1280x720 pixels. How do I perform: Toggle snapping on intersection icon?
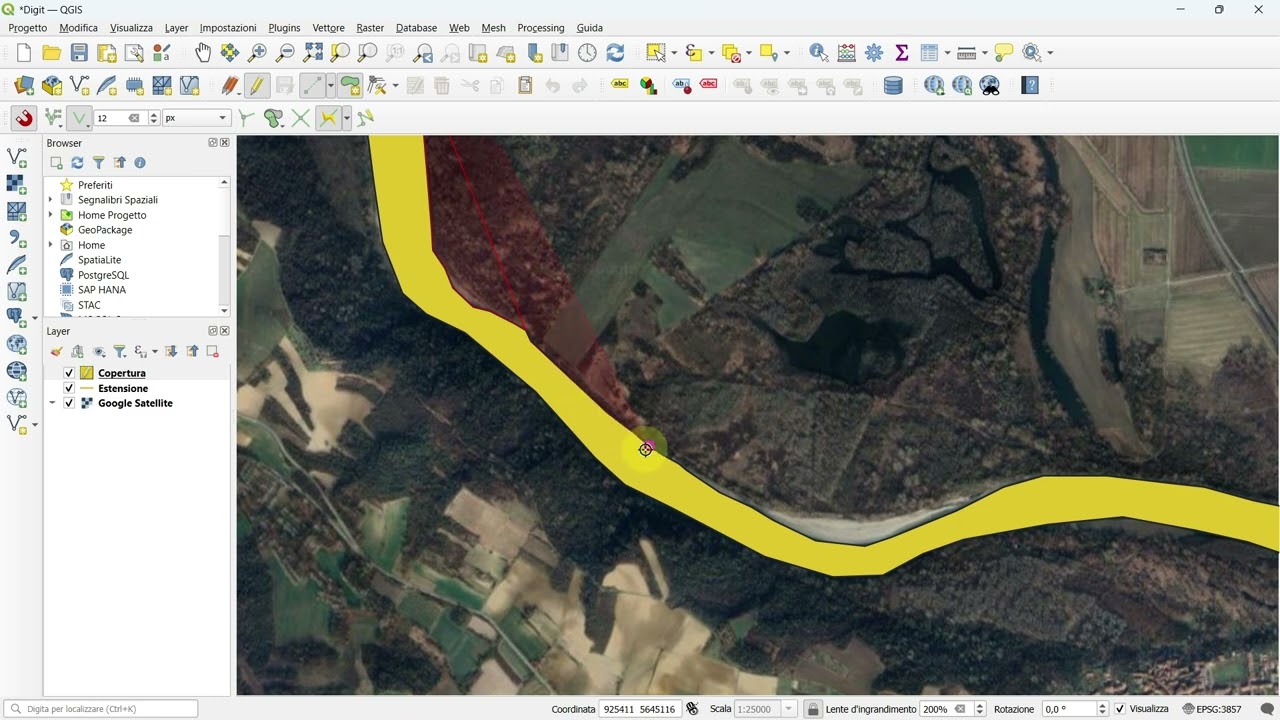click(301, 118)
